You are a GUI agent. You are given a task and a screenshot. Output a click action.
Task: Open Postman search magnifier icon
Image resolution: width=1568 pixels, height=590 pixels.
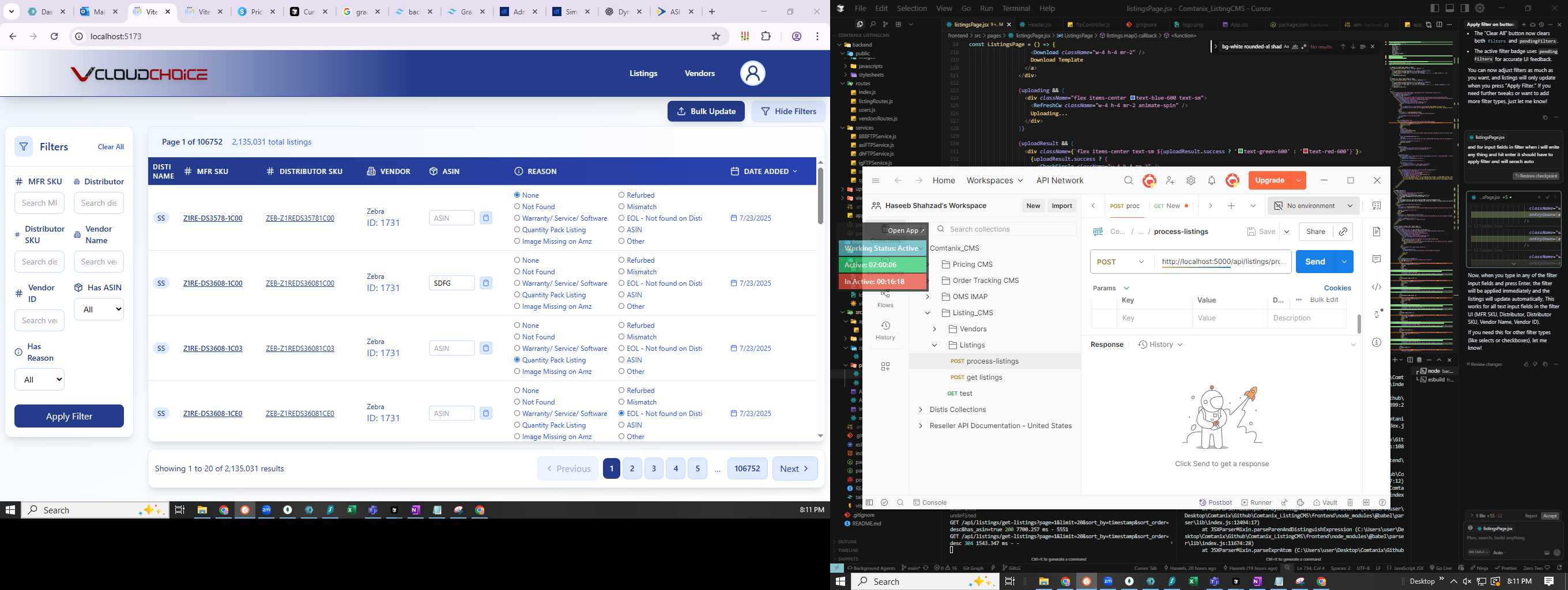coord(1129,180)
